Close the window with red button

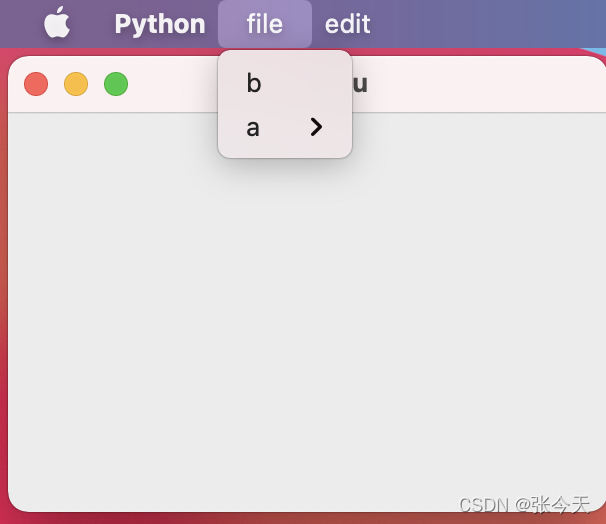tap(36, 84)
